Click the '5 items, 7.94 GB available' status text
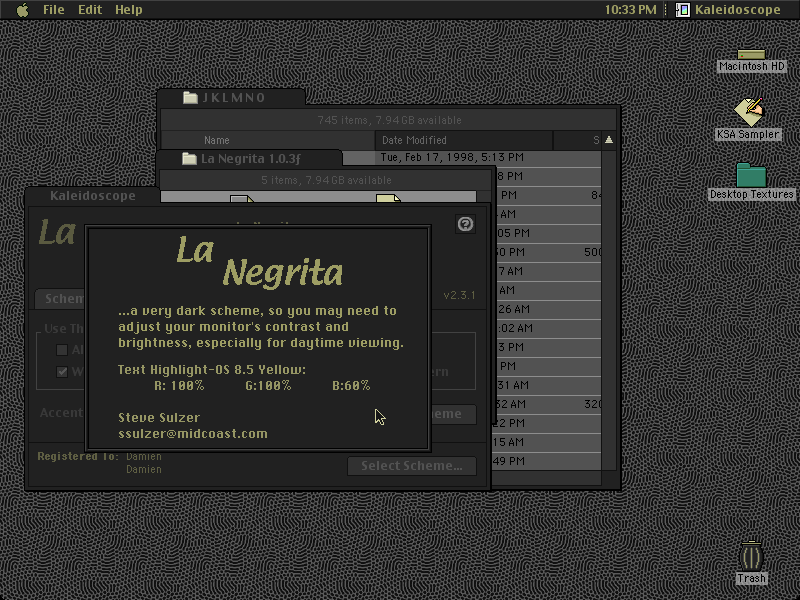Viewport: 800px width, 600px height. click(x=327, y=180)
